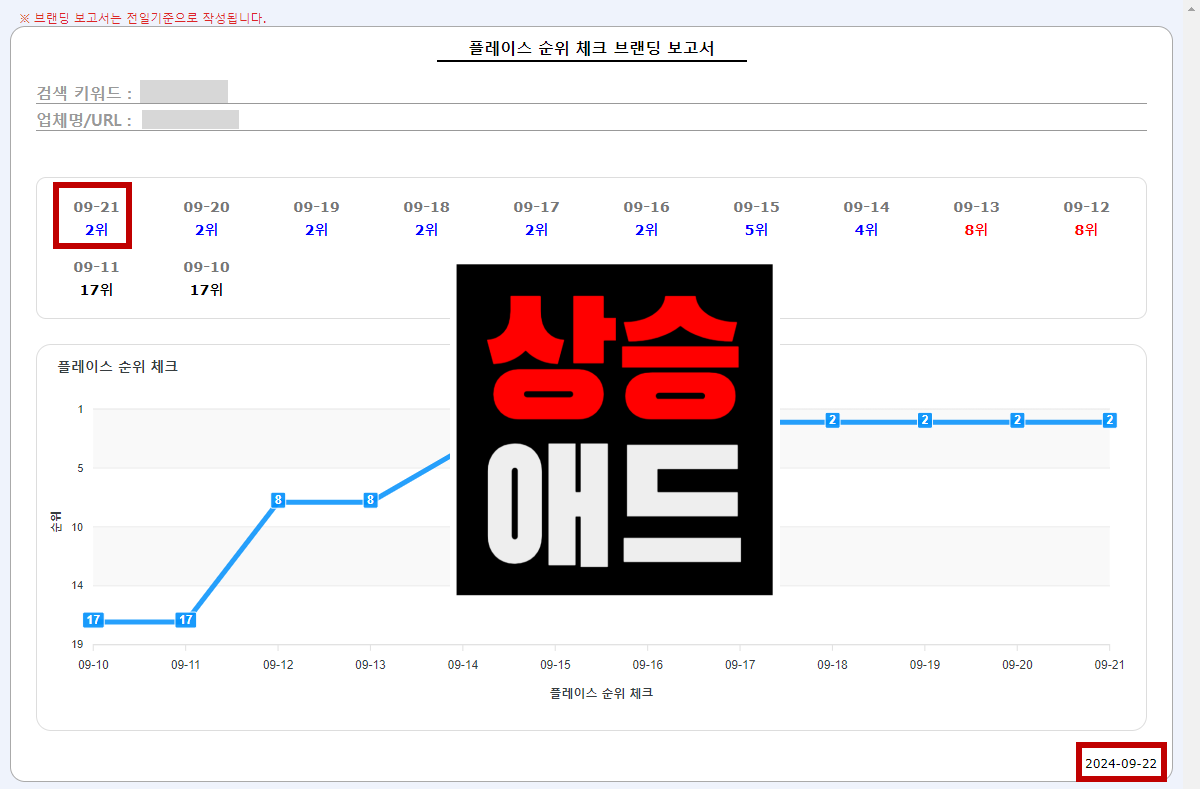Select date 09-19 in the daily rank list
Viewport: 1200px width, 789px height.
[x=317, y=207]
